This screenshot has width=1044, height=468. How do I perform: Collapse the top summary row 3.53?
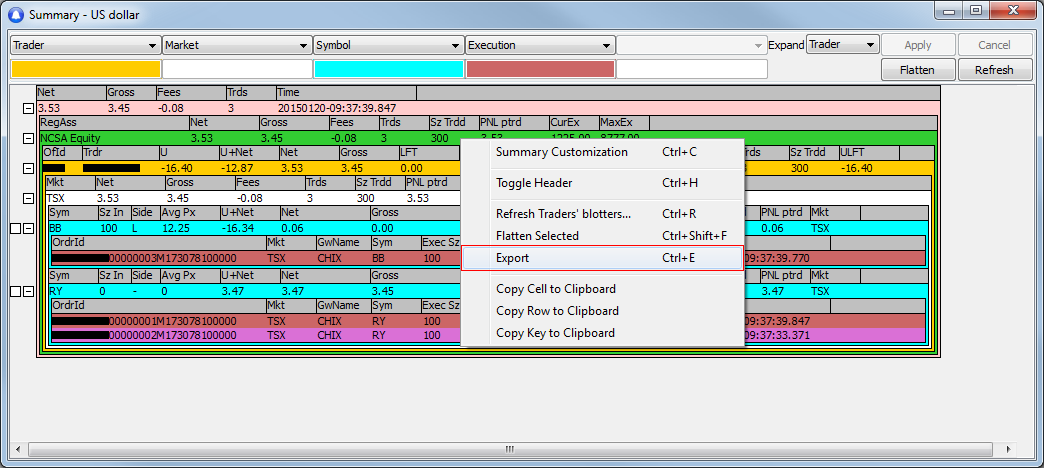29,107
